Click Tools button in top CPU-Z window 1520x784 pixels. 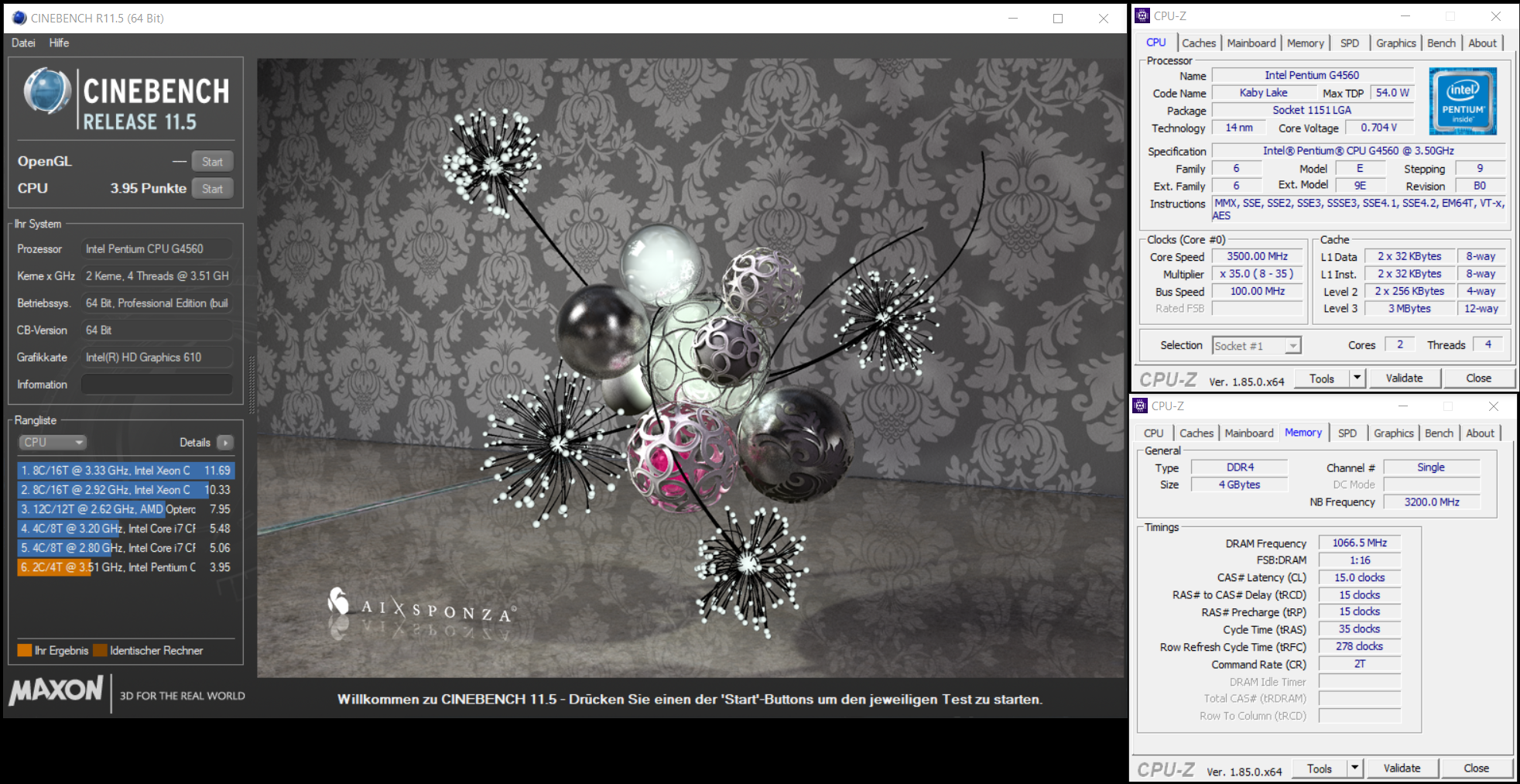[1322, 378]
